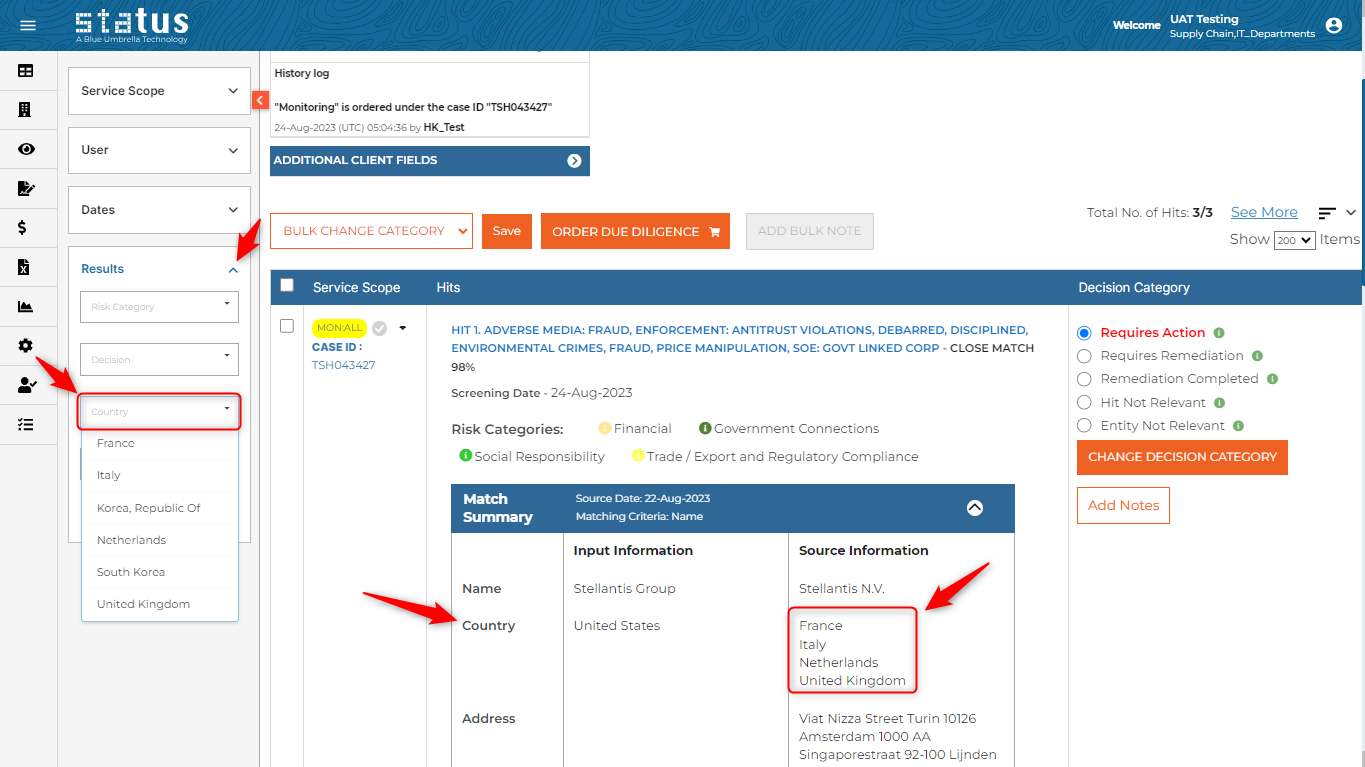The image size is (1365, 767).
Task: Open the eye monitoring icon in sidebar
Action: point(26,149)
